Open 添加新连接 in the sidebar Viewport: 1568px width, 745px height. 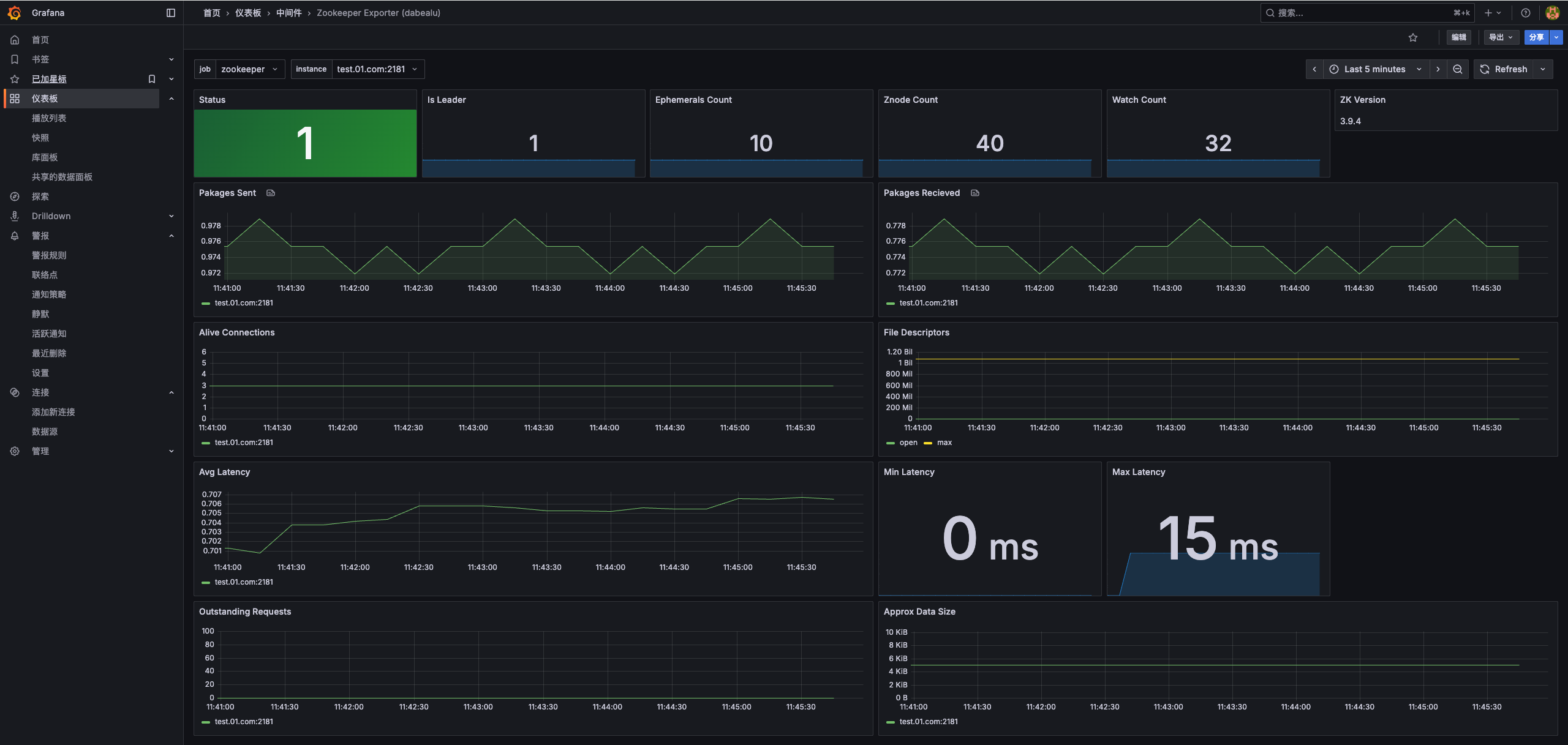click(x=53, y=412)
